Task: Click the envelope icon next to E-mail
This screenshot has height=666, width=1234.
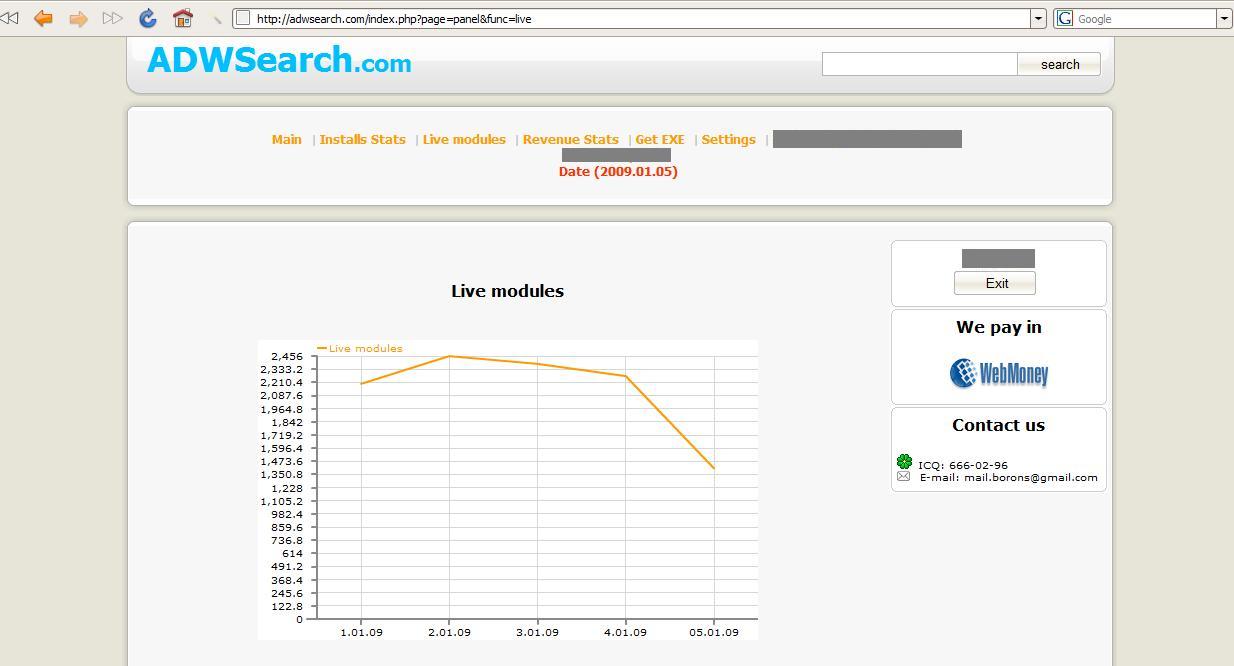Action: pos(904,477)
